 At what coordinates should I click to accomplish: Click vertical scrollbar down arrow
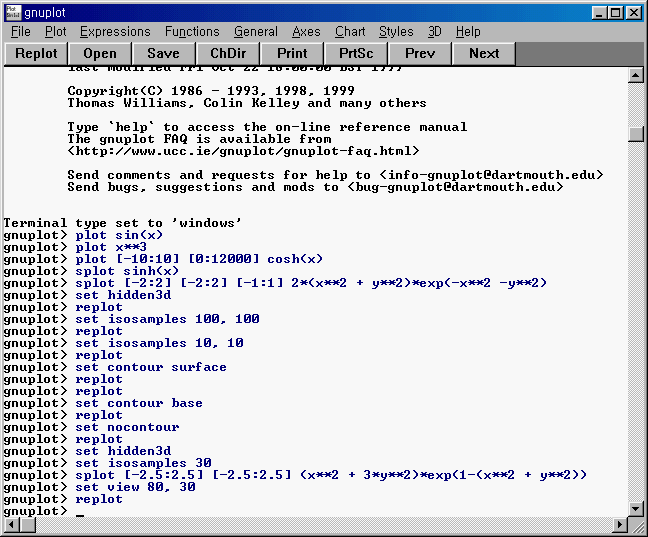tap(636, 508)
